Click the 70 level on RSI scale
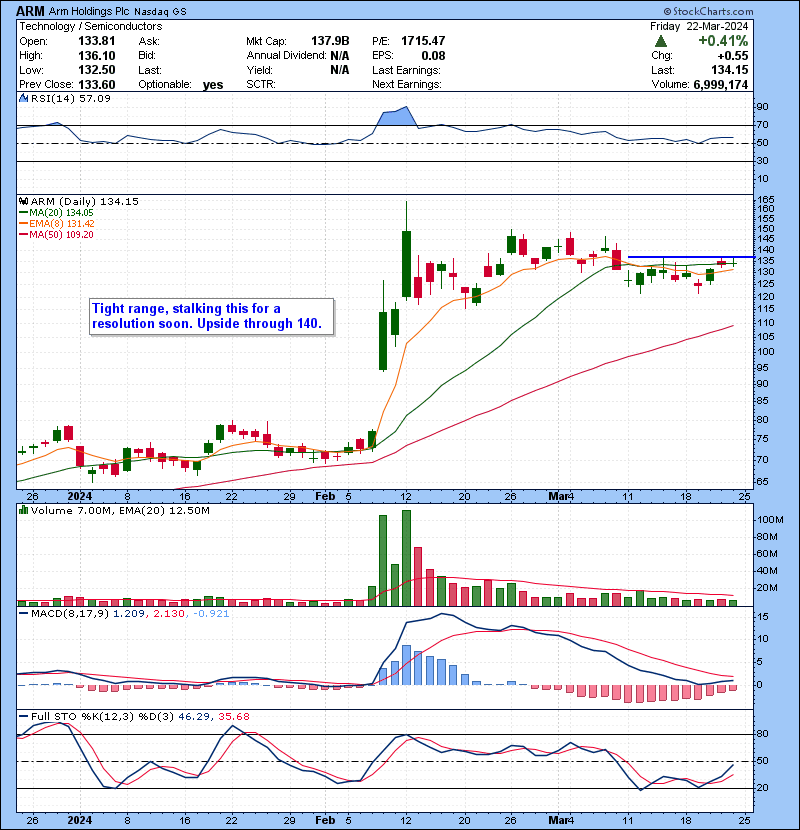This screenshot has height=830, width=800. 763,125
